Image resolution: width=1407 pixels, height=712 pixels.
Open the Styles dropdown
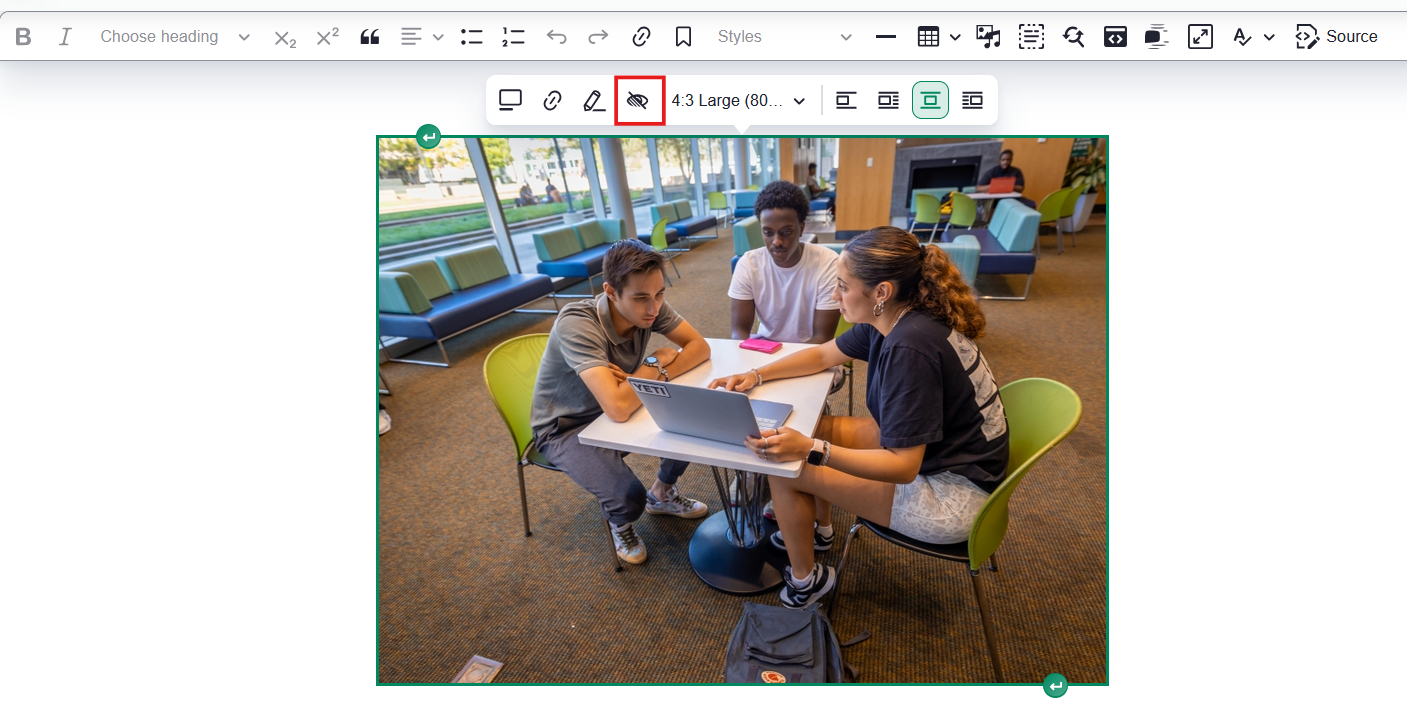[784, 37]
